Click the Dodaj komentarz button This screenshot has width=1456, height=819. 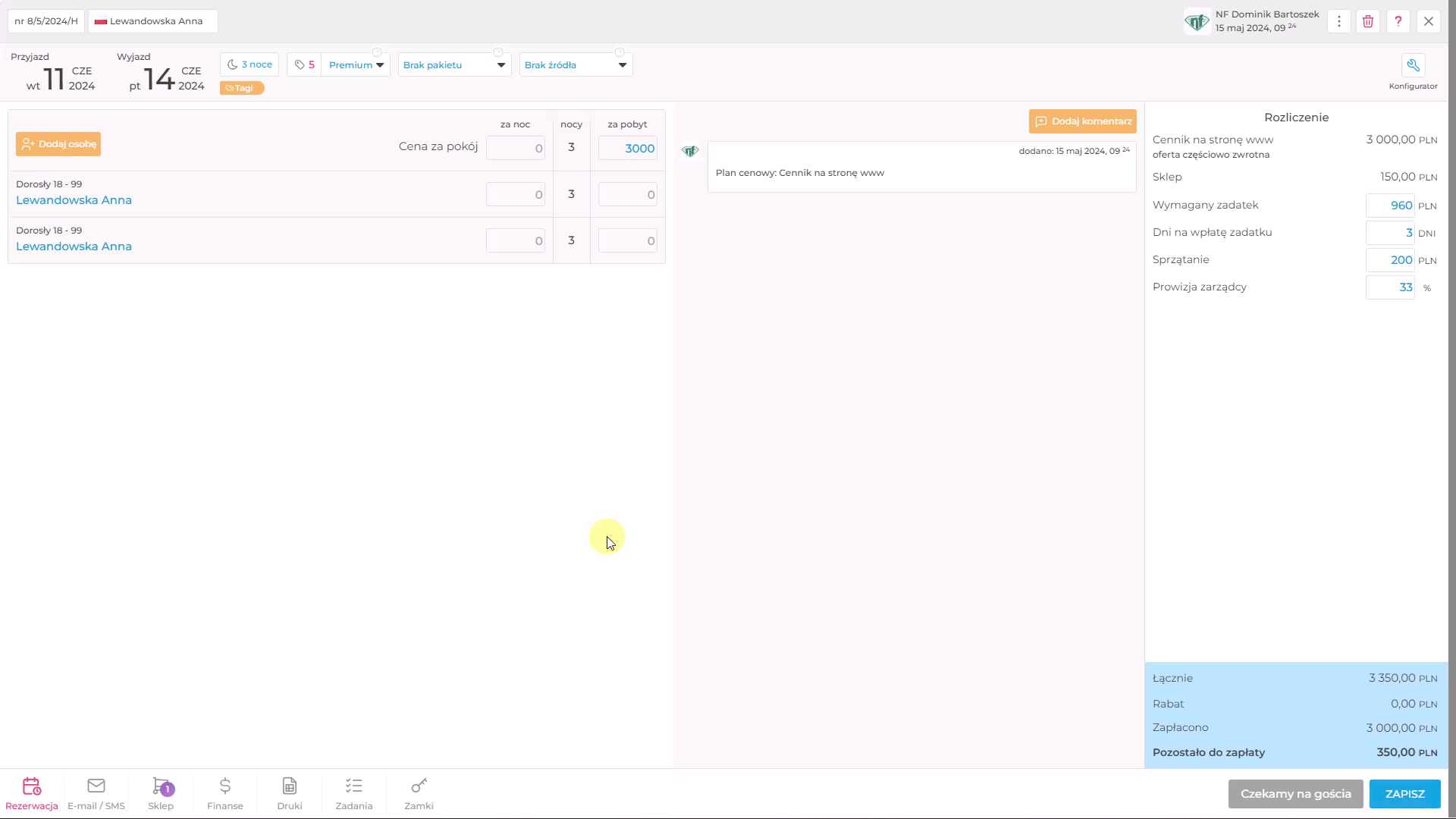tap(1082, 121)
